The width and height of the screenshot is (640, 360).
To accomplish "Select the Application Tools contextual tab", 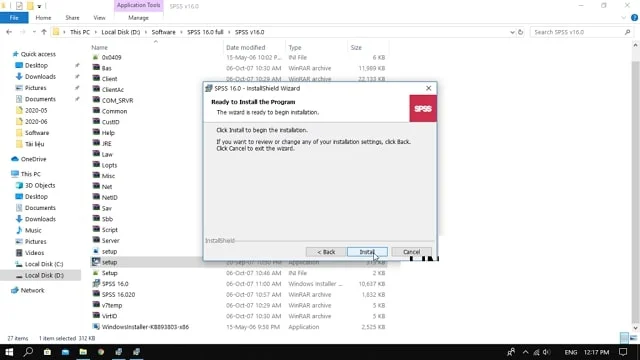I will (x=138, y=5).
